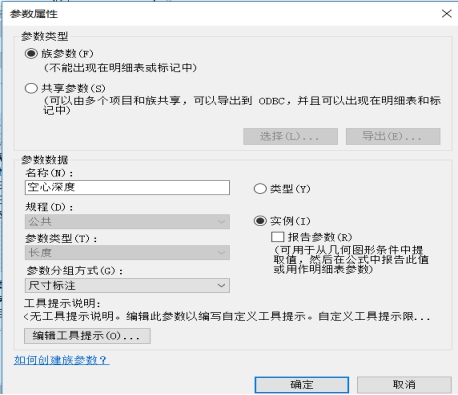Viewport: 458px width, 395px height.
Task: Click the tooltip description text starting 无工具提示说明
Action: click(x=227, y=316)
